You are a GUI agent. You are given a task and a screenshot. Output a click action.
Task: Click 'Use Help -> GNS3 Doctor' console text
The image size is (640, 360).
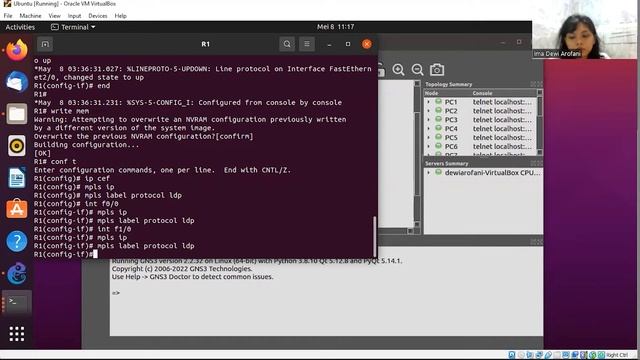pos(193,277)
